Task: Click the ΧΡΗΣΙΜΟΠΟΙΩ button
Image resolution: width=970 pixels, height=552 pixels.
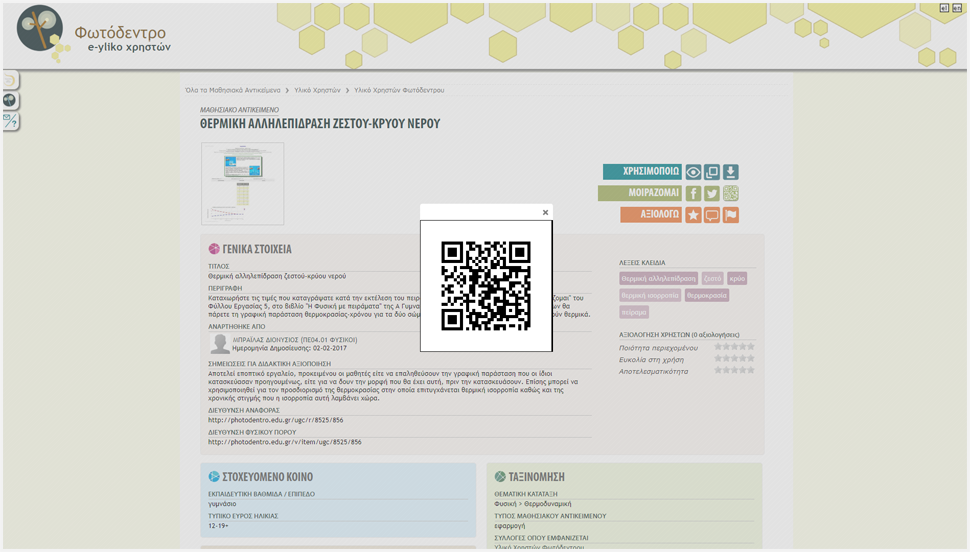Action: [x=642, y=172]
